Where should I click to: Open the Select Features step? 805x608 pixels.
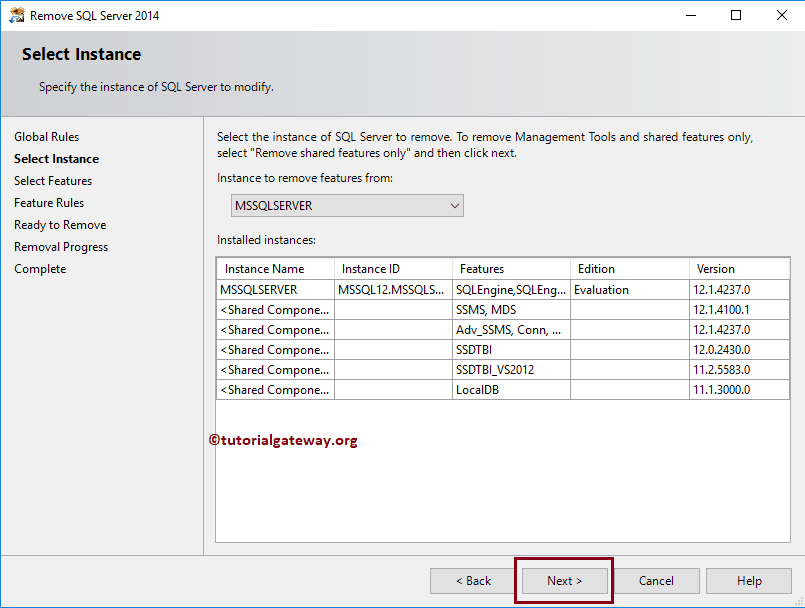(x=53, y=180)
